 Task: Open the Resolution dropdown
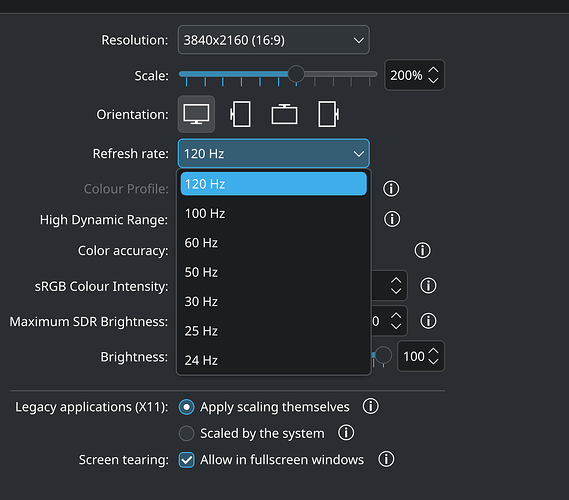point(274,40)
